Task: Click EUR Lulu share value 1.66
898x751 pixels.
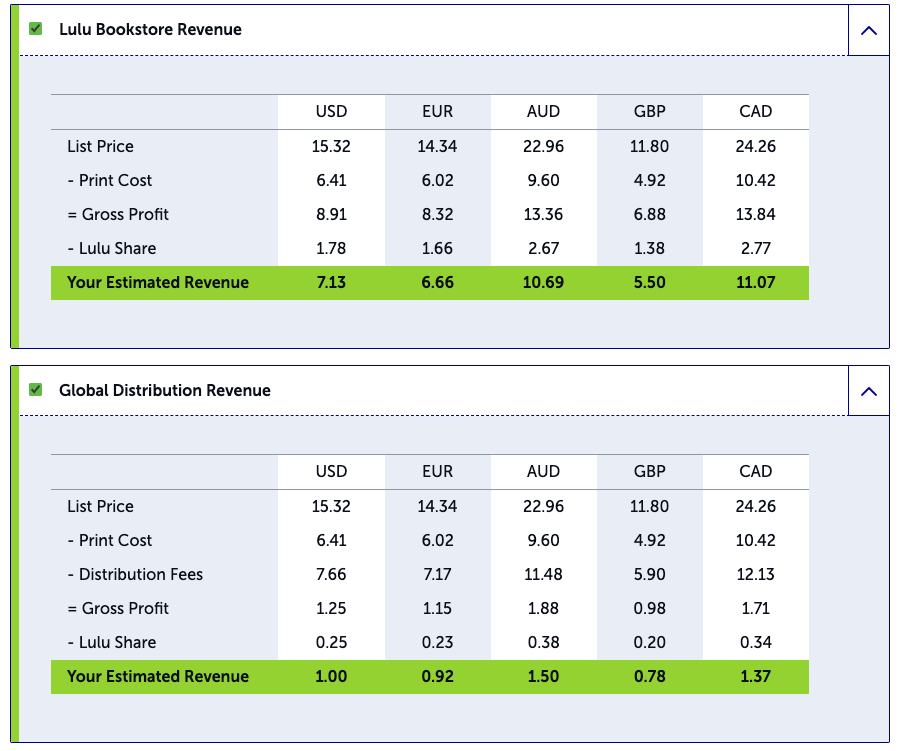Action: click(x=438, y=248)
